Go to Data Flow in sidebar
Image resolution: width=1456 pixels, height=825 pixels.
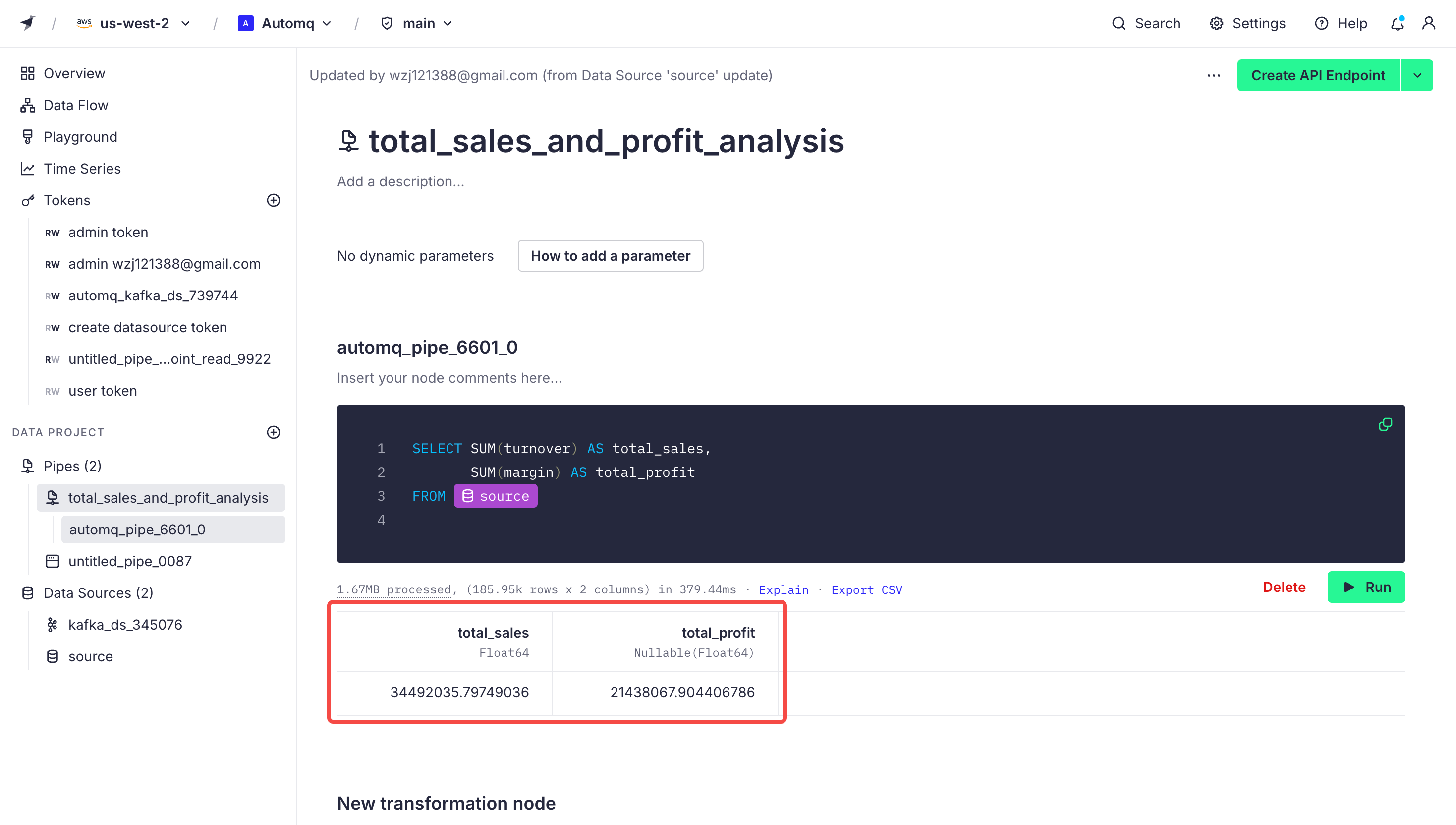(75, 106)
